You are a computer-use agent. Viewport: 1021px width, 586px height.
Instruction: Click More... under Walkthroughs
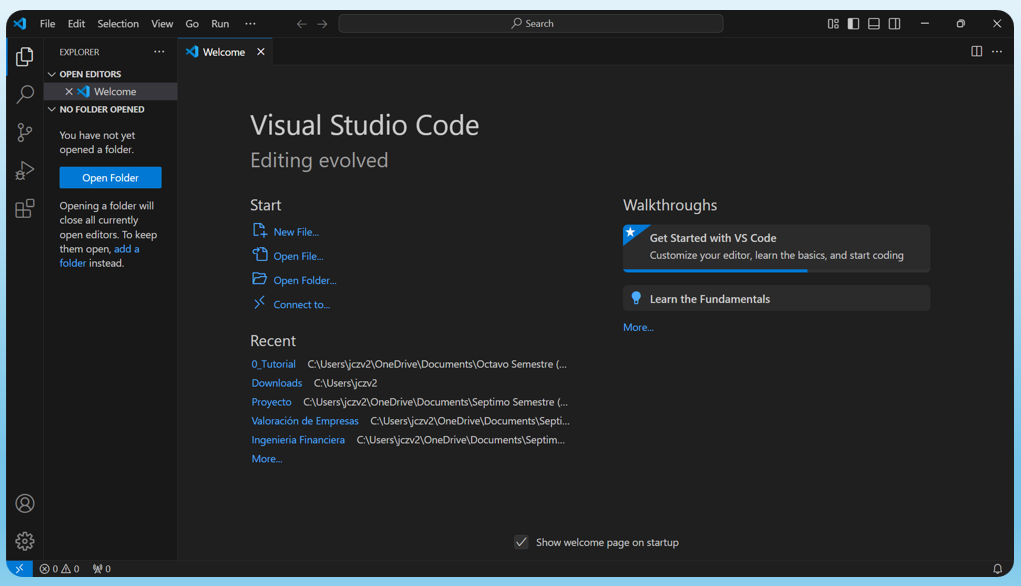point(638,327)
